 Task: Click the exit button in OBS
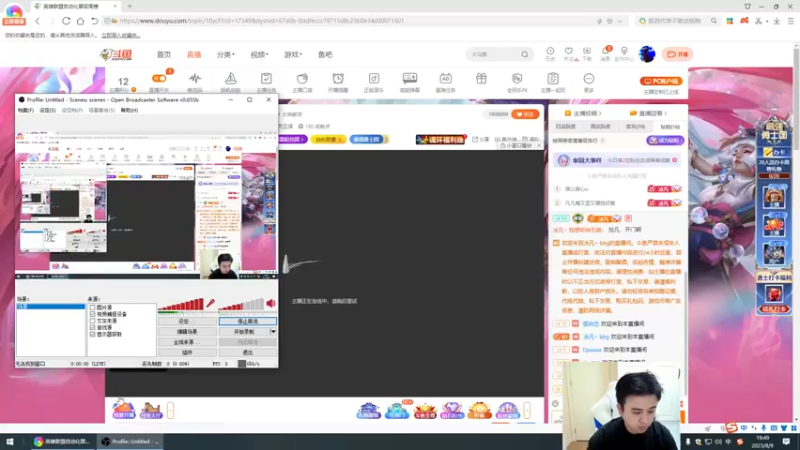point(248,353)
